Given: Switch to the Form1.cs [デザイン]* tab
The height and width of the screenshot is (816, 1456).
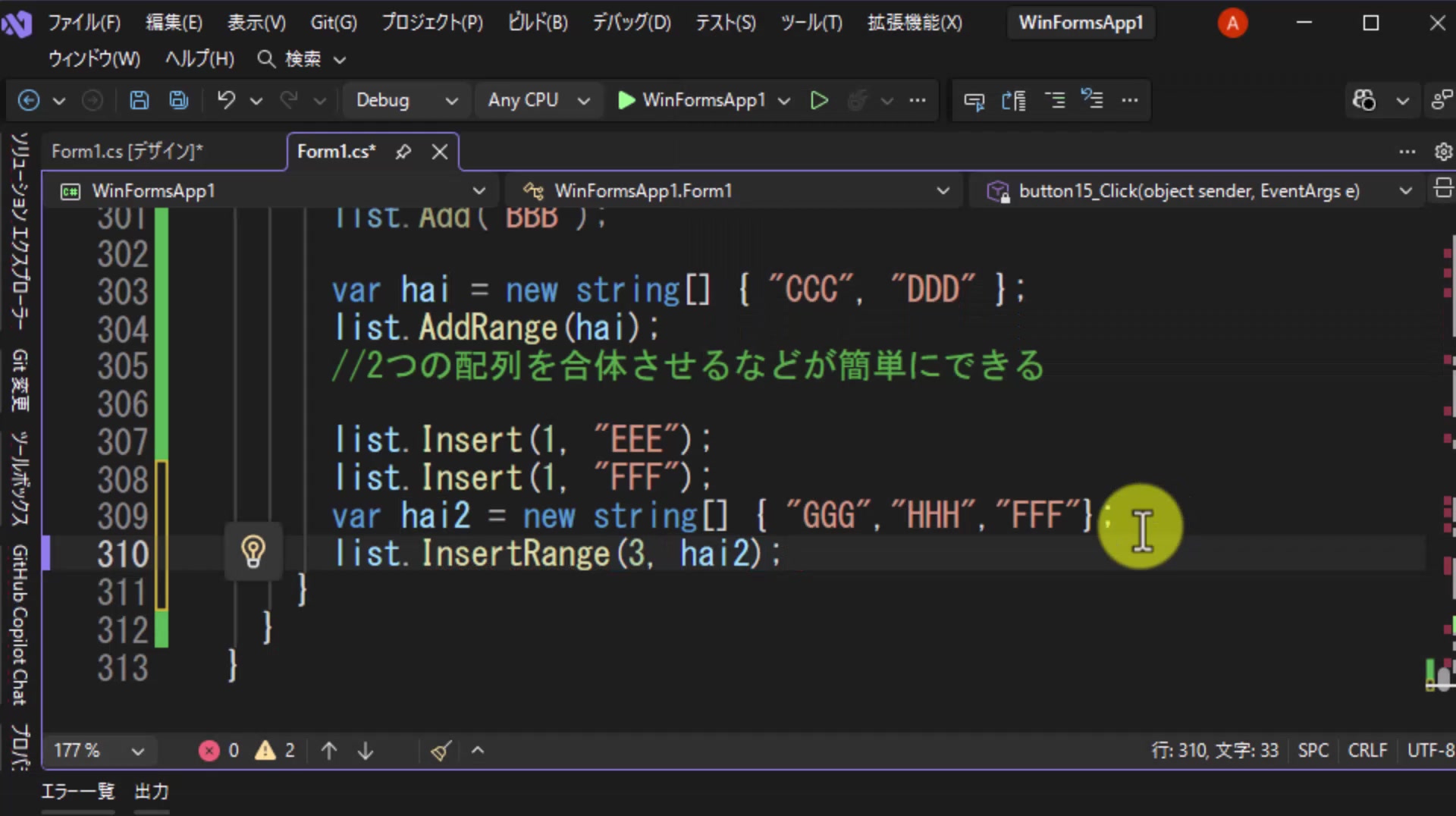Looking at the screenshot, I should click(x=127, y=152).
